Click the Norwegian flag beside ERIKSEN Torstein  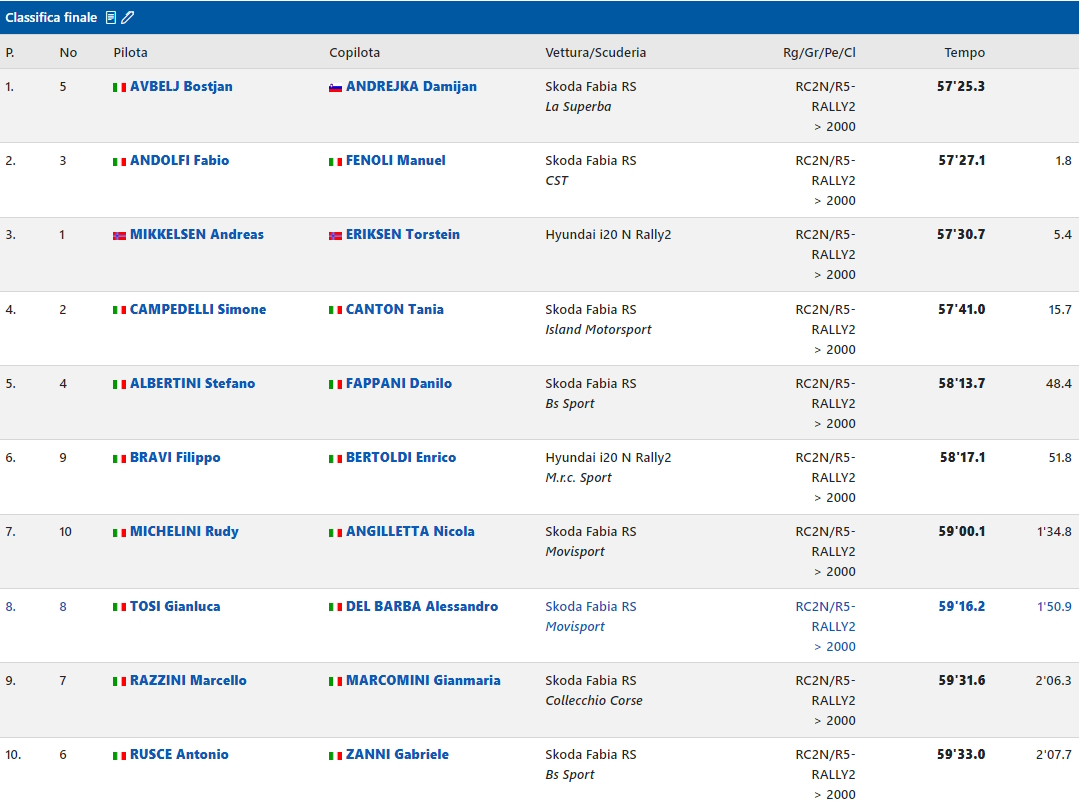click(x=336, y=236)
